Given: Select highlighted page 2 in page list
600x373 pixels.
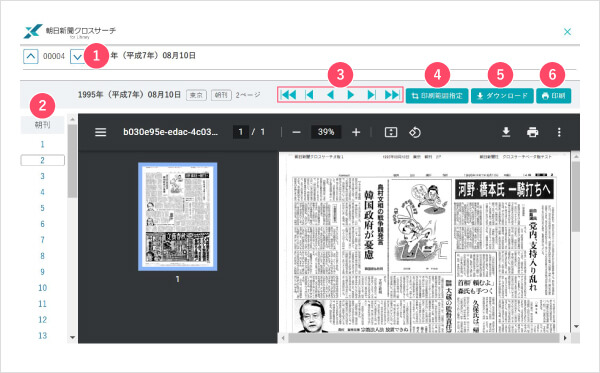Looking at the screenshot, I should point(42,160).
